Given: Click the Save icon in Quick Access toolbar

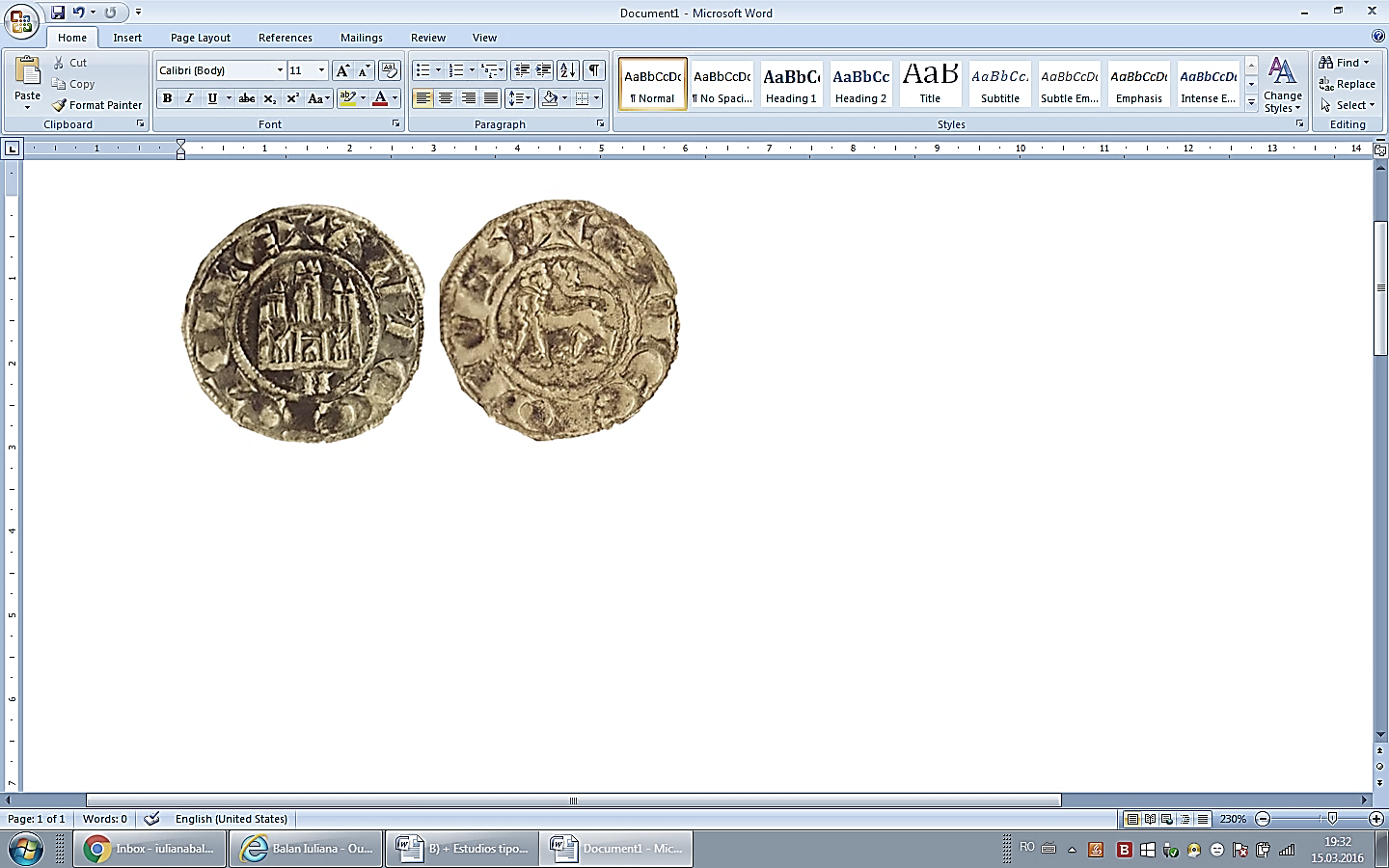Looking at the screenshot, I should coord(58,13).
